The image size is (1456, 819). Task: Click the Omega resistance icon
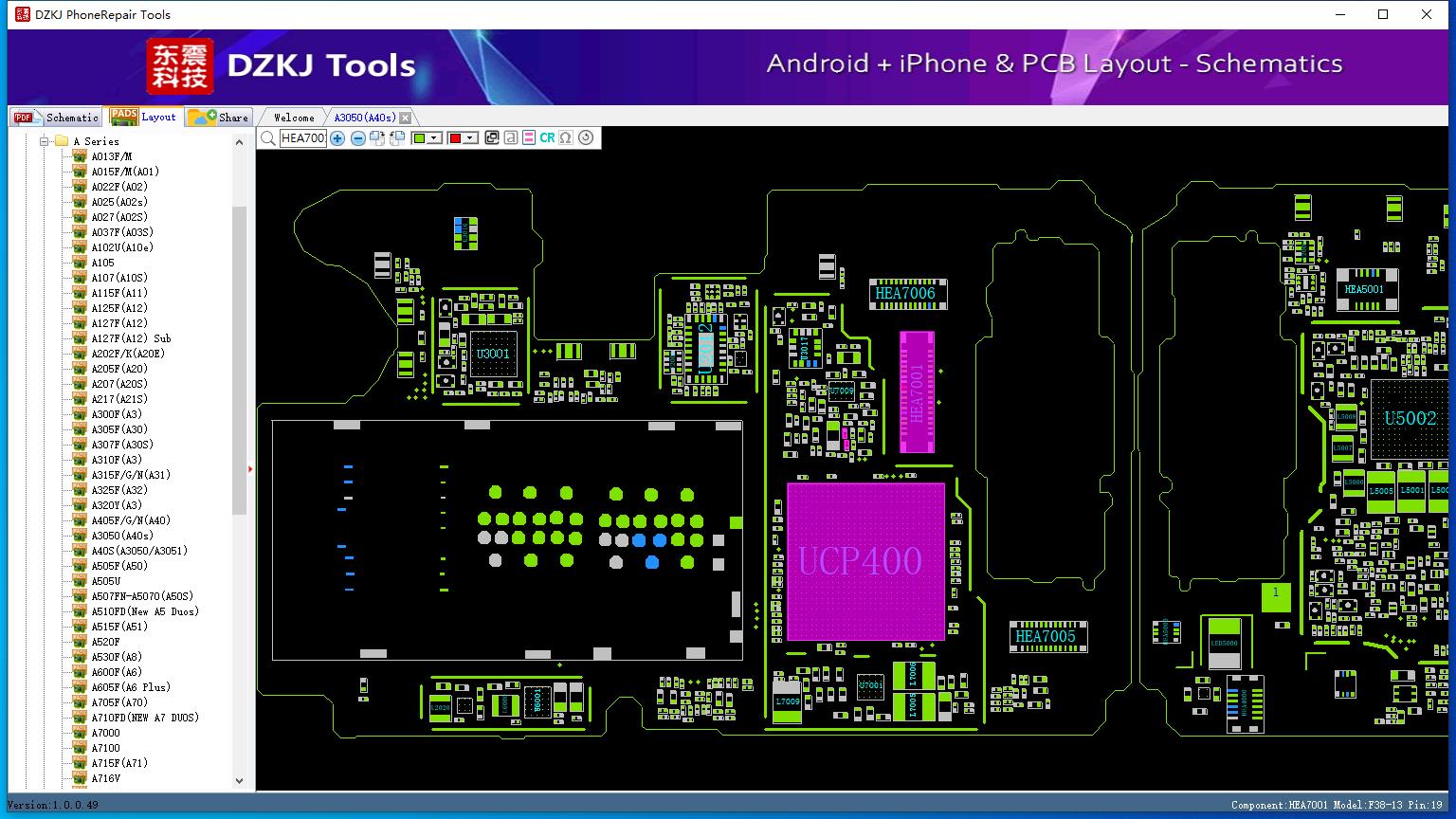click(x=566, y=138)
